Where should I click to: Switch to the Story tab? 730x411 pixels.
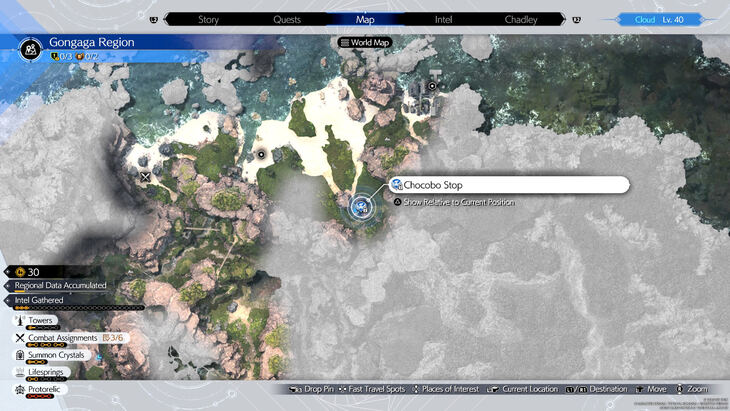coord(208,19)
